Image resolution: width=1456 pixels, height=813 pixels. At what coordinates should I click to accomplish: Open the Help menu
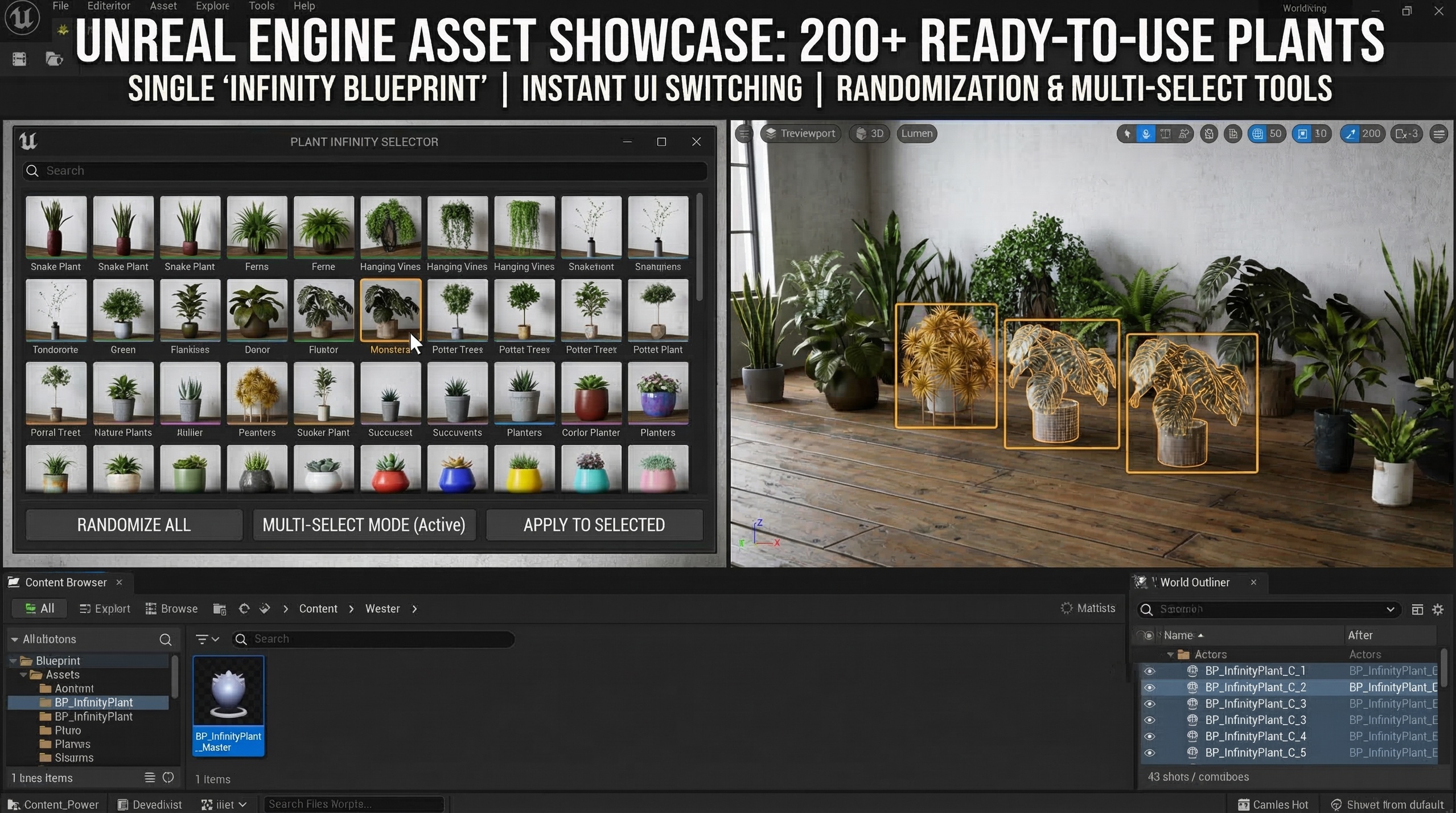pos(304,6)
